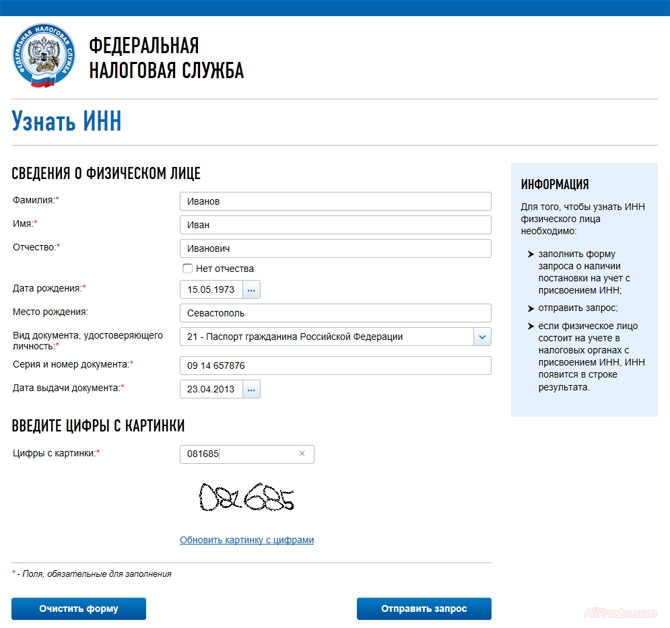
Task: Click the Фамилия input field
Action: [x=335, y=201]
